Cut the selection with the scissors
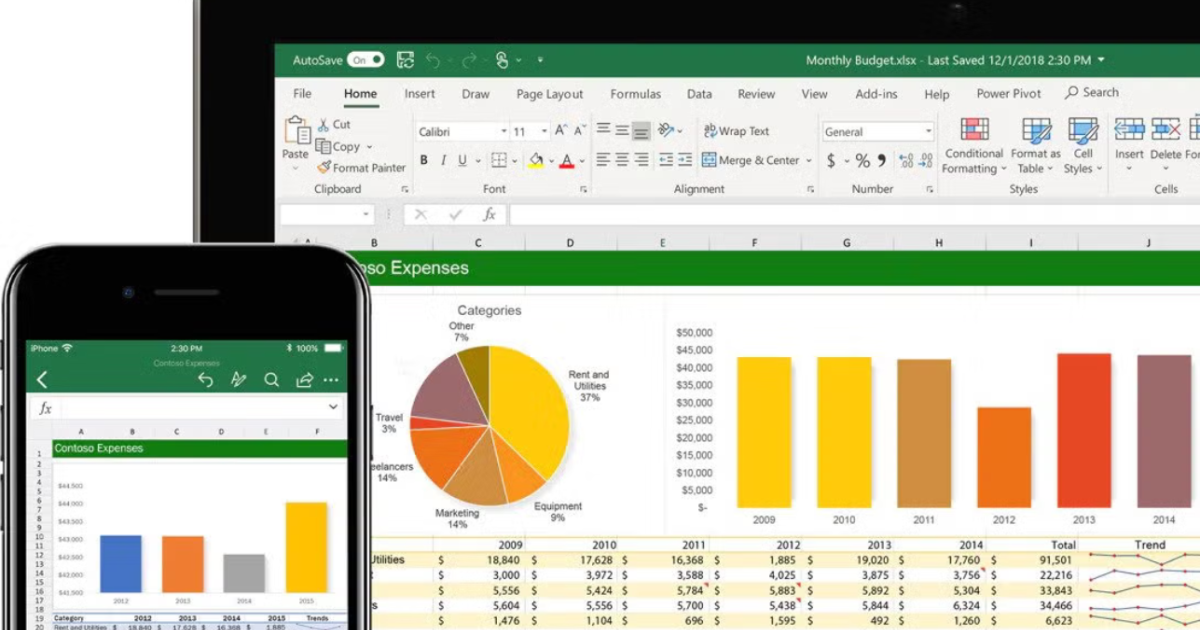 click(x=324, y=125)
